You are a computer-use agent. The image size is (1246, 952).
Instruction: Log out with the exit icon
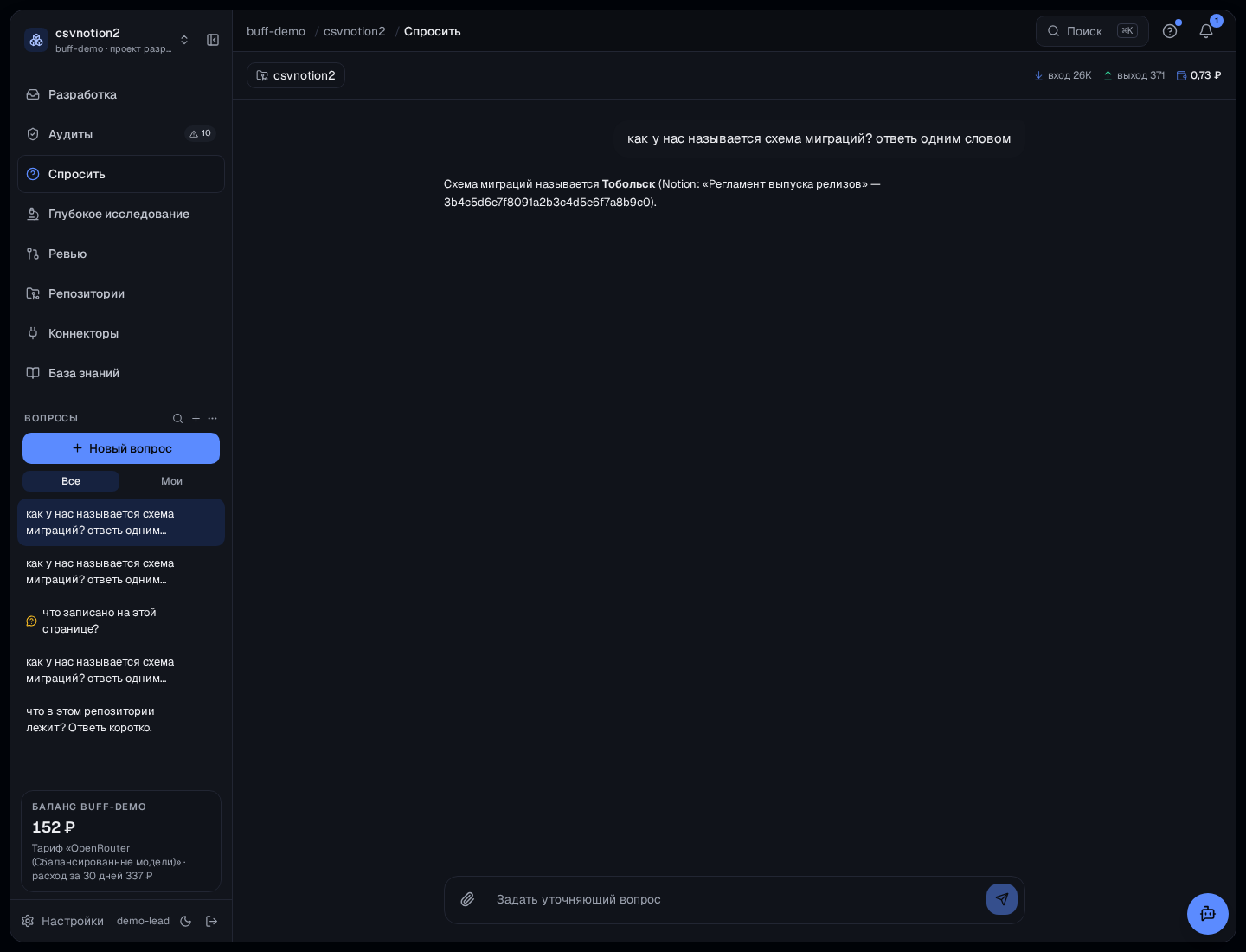pyautogui.click(x=211, y=921)
